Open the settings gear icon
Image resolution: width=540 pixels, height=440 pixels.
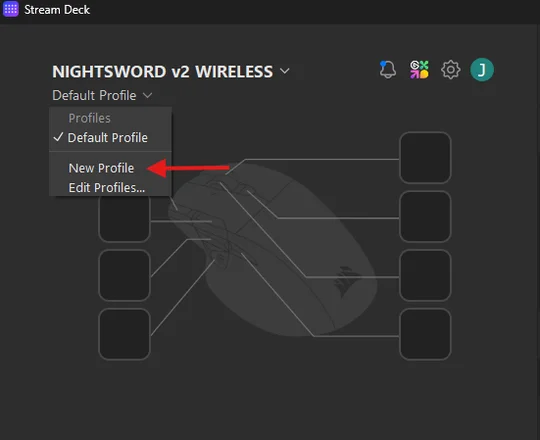(450, 70)
